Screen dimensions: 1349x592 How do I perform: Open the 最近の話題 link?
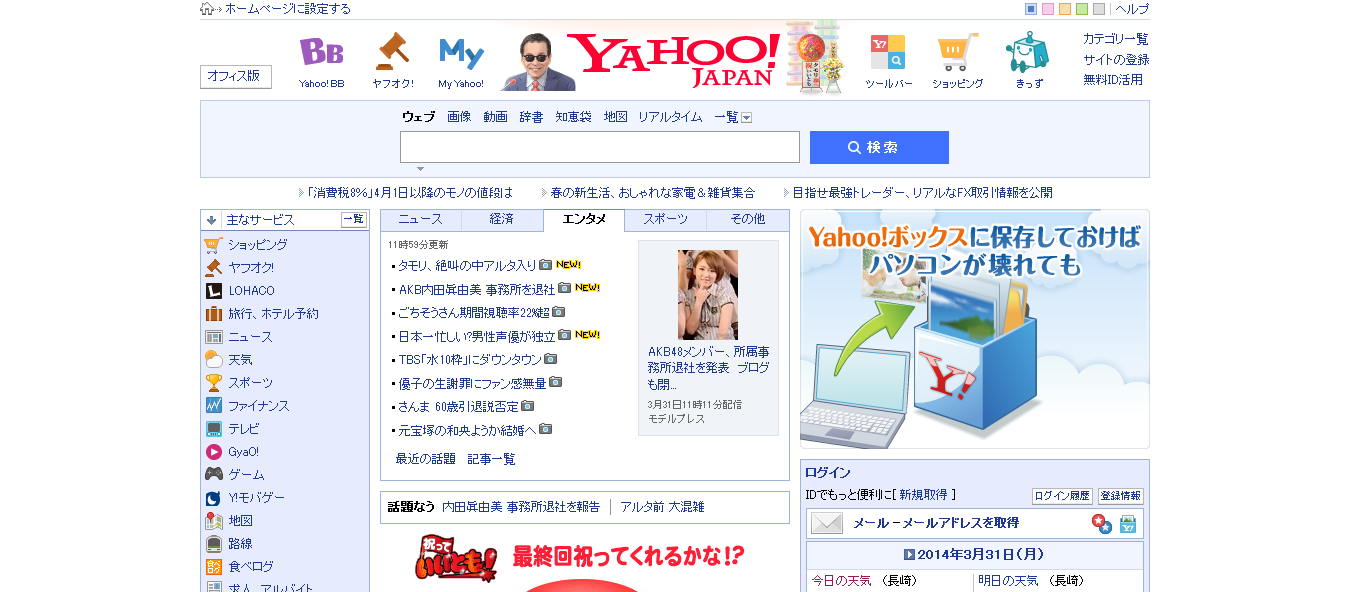(x=427, y=459)
